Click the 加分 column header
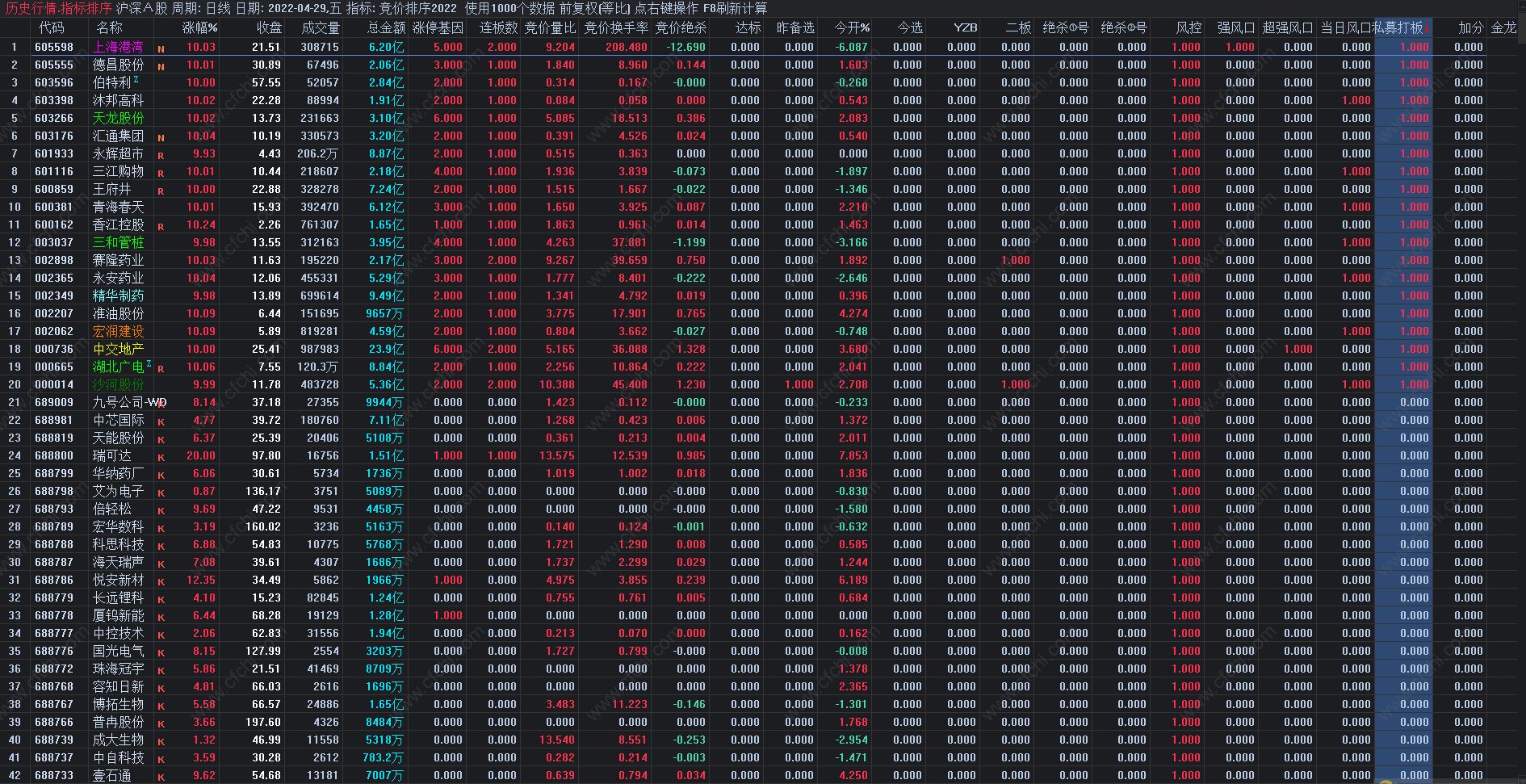 click(x=1471, y=27)
